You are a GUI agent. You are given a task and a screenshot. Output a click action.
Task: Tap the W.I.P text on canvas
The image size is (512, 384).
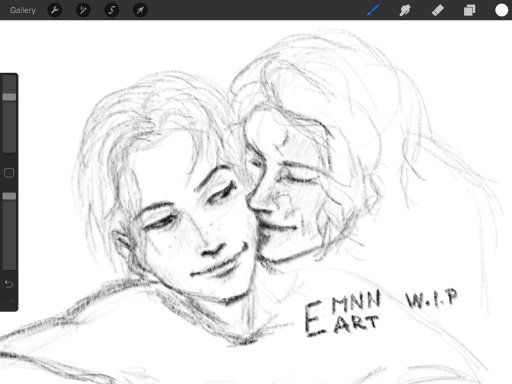click(431, 298)
